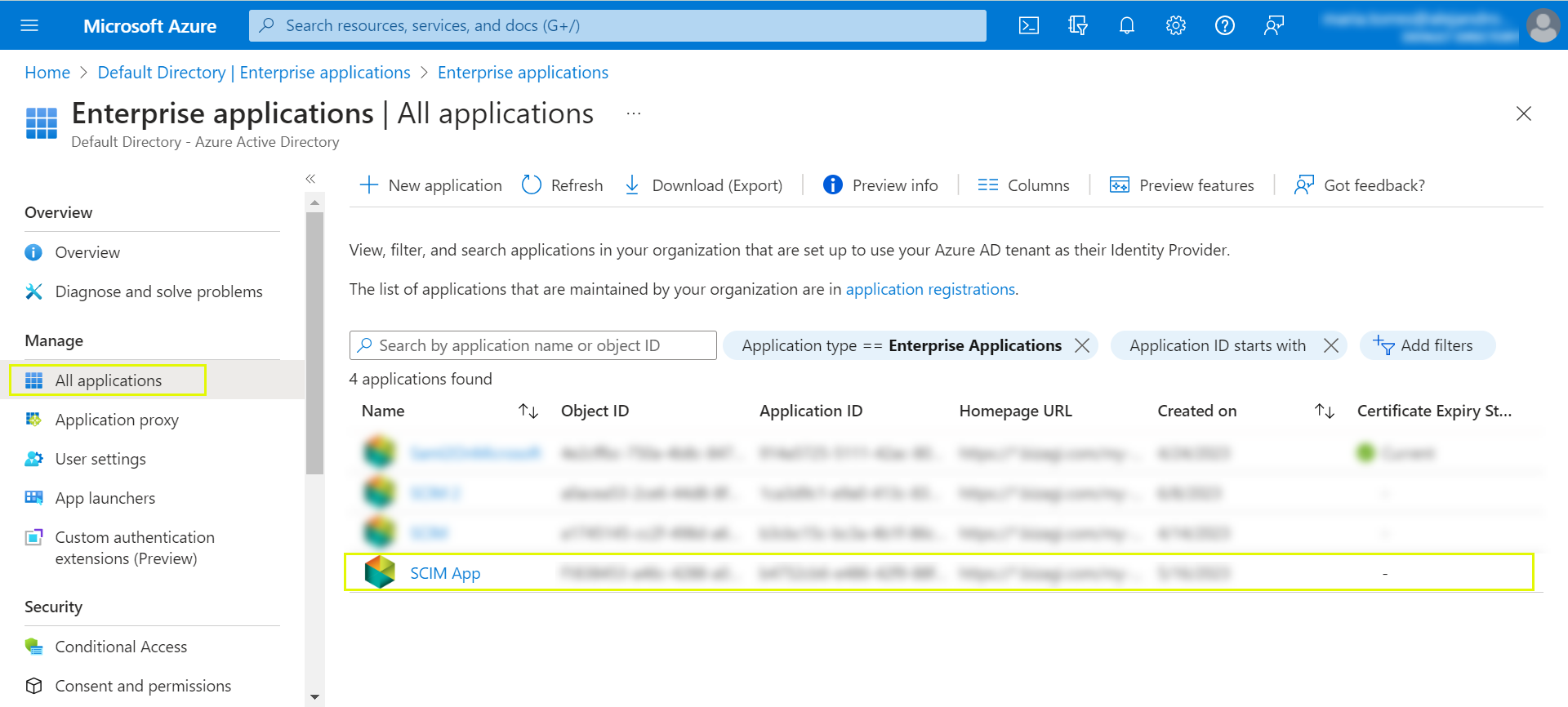Refresh the applications list

pos(563,185)
